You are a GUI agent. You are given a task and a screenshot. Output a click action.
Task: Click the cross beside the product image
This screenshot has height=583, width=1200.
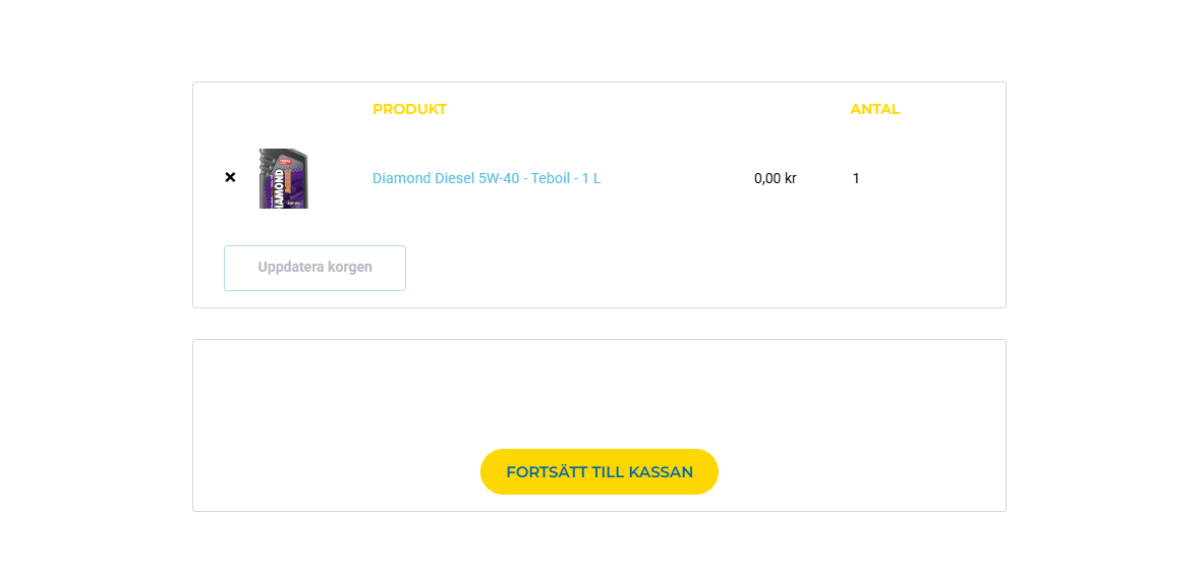pyautogui.click(x=230, y=178)
